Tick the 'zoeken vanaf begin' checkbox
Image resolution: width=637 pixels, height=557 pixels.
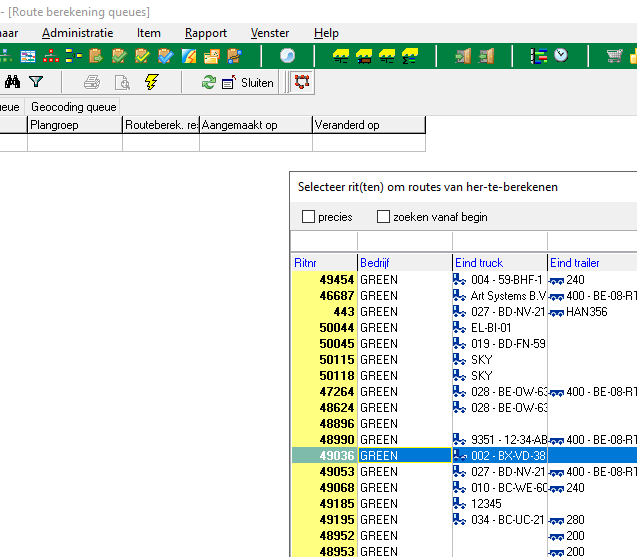pos(383,217)
